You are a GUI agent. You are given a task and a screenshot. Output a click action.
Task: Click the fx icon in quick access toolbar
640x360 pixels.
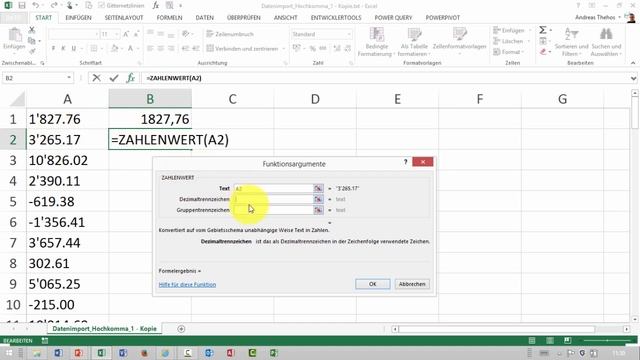(x=156, y=5)
